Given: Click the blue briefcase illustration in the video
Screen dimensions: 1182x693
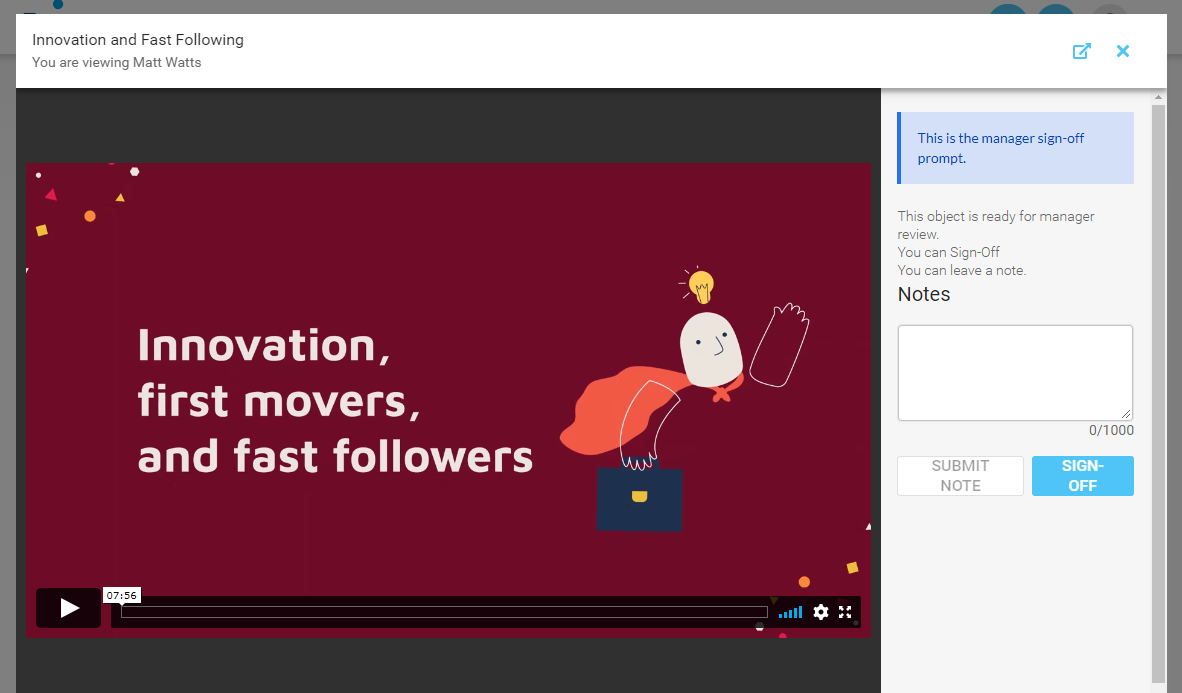Looking at the screenshot, I should point(639,498).
